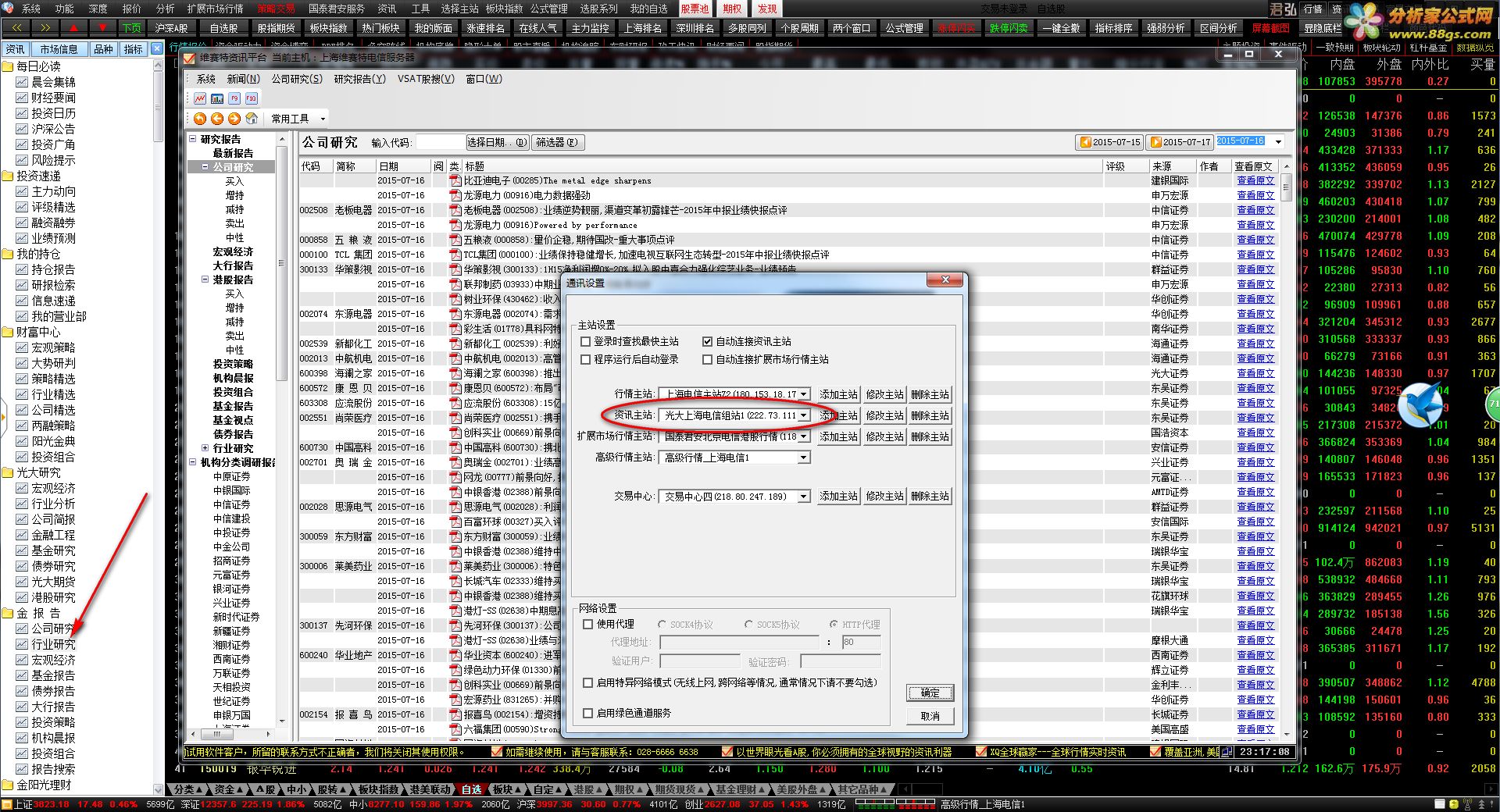Enable 启用特异网络模式 checkbox
Image resolution: width=1500 pixels, height=812 pixels.
[x=588, y=682]
